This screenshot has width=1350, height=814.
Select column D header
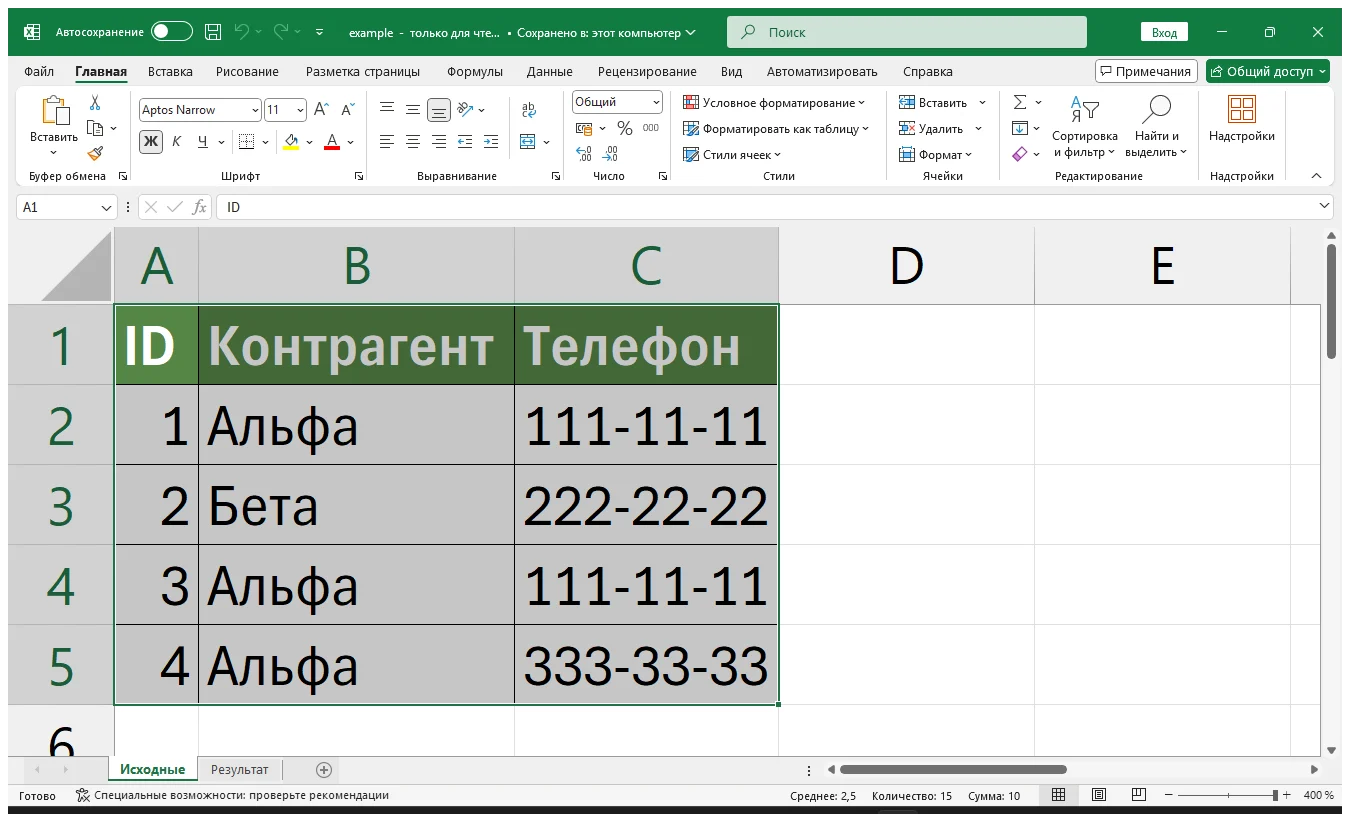click(x=906, y=266)
